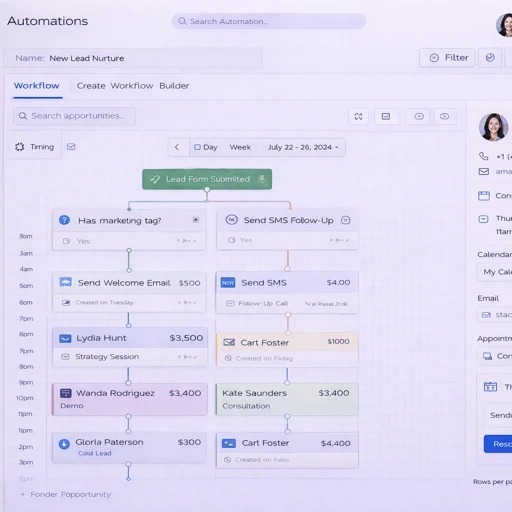Click the connector node below Has marketing tag

pyautogui.click(x=129, y=250)
